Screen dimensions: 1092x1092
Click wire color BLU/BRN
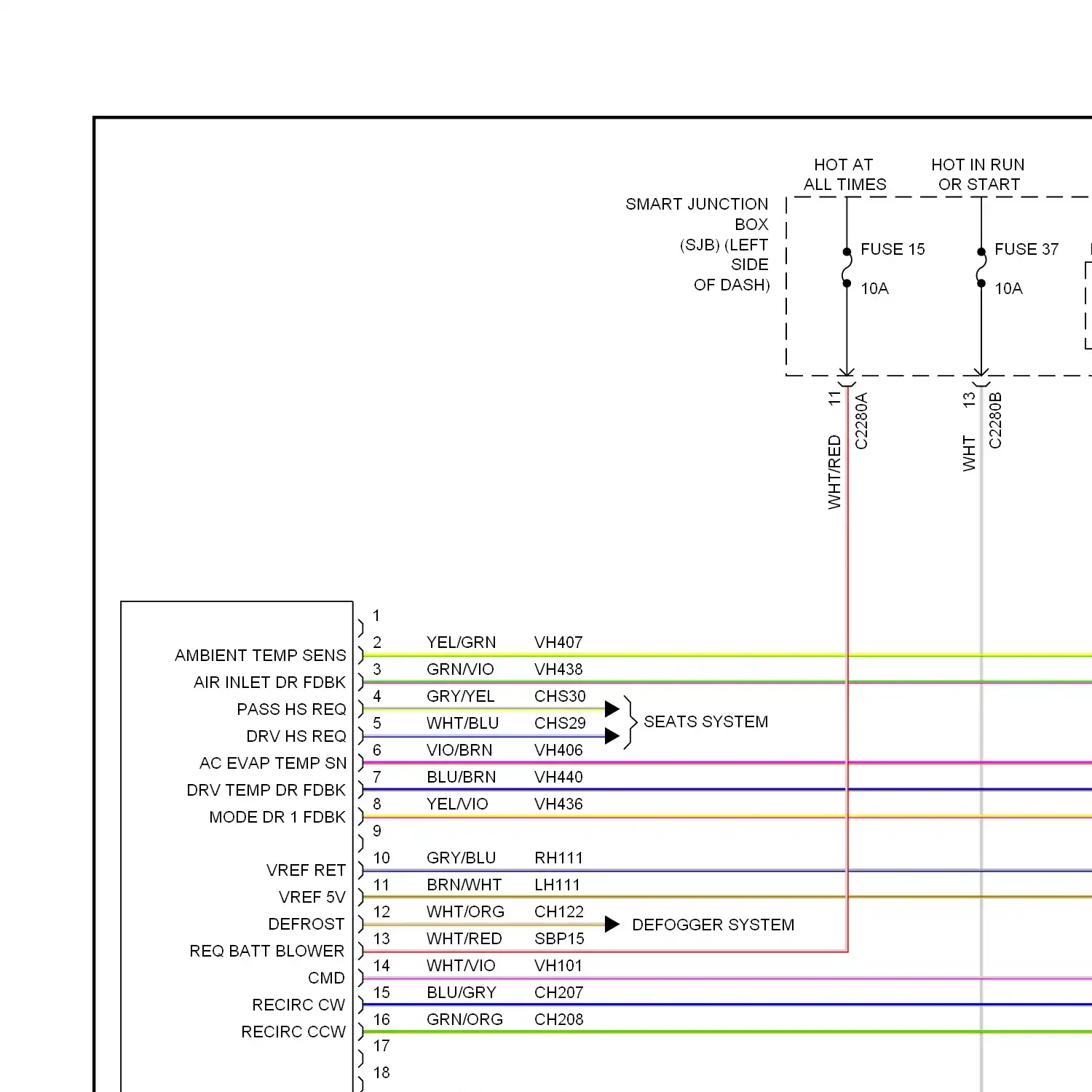461,777
